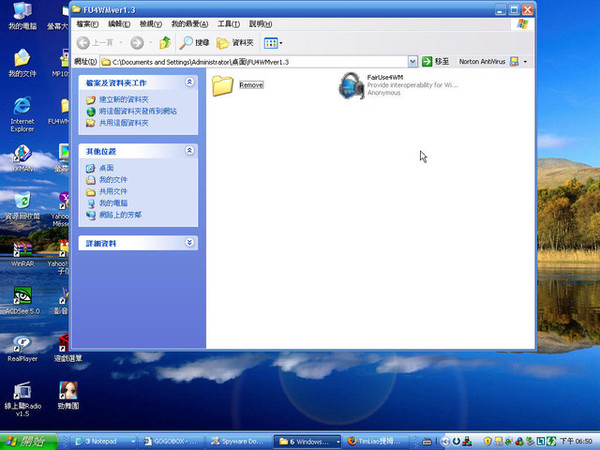Click the taskbar clock 下午 06:50
Image resolution: width=600 pixels, height=450 pixels.
(x=576, y=441)
